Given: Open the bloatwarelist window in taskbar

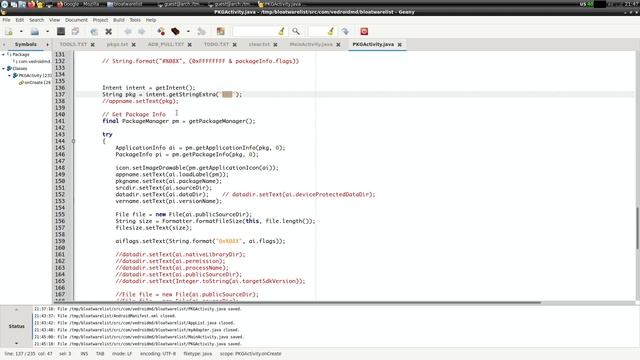Looking at the screenshot, I should pyautogui.click(x=124, y=4).
